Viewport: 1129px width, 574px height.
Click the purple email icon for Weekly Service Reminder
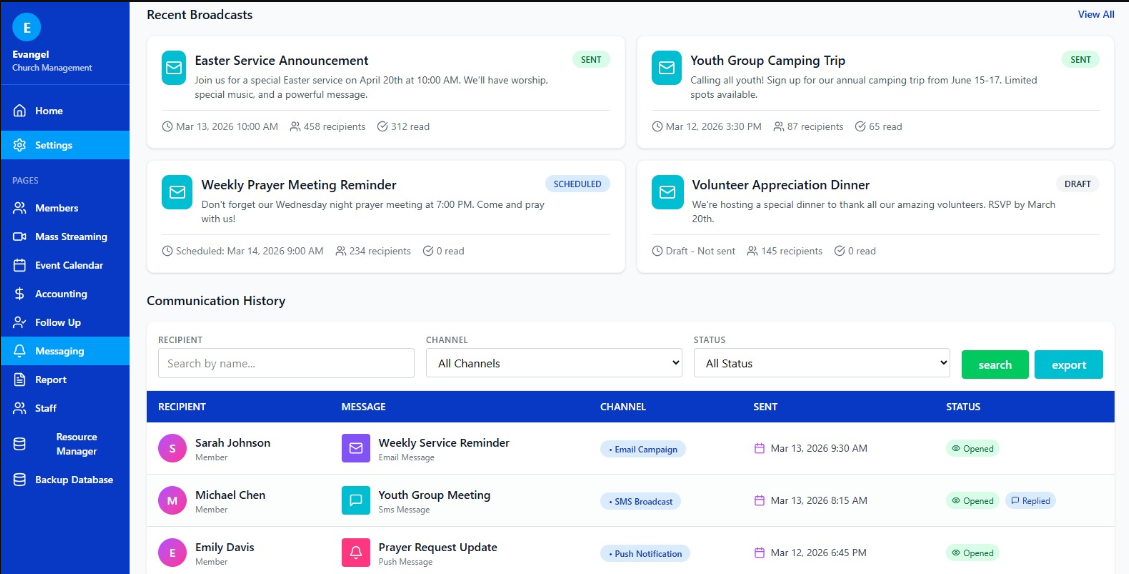(x=355, y=448)
